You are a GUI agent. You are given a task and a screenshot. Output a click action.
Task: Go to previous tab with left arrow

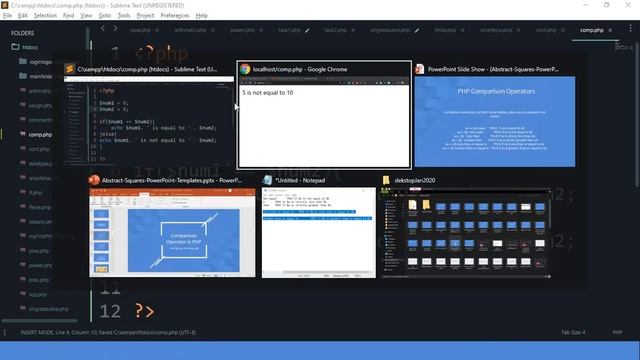pos(103,28)
